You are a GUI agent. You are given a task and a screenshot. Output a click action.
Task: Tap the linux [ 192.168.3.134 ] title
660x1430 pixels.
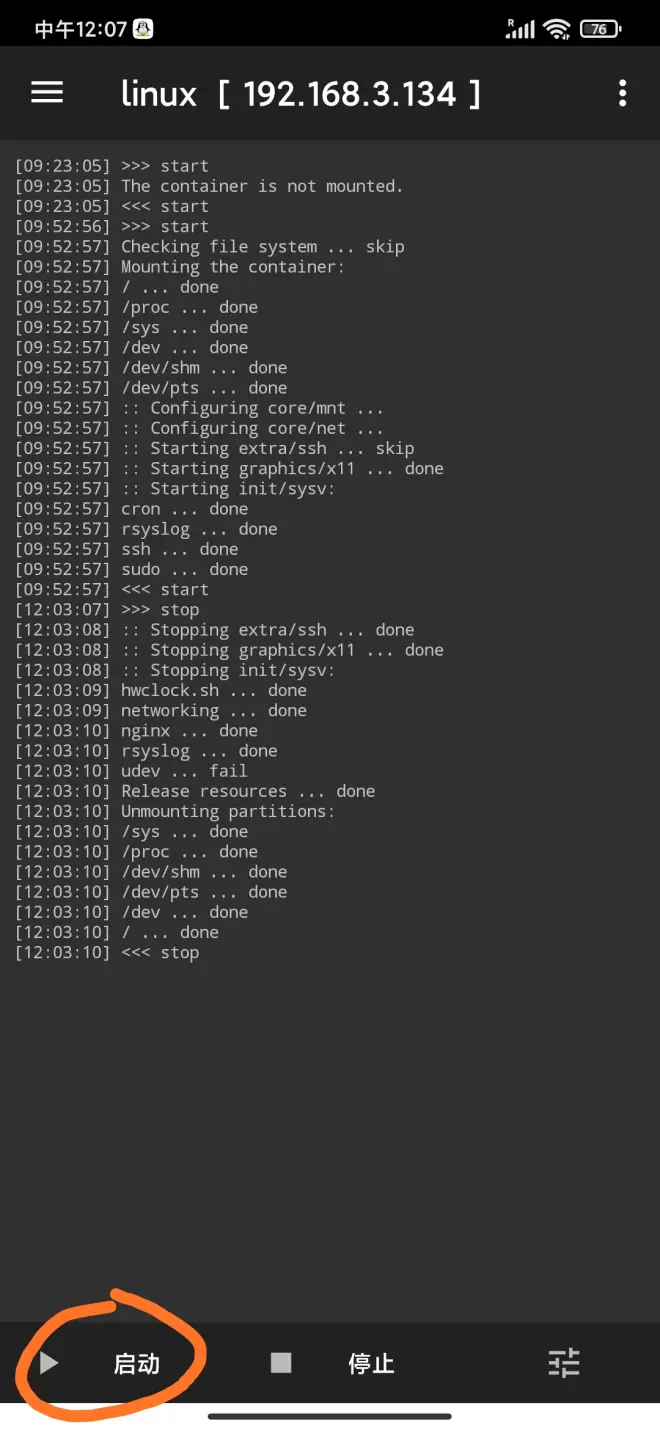301,94
